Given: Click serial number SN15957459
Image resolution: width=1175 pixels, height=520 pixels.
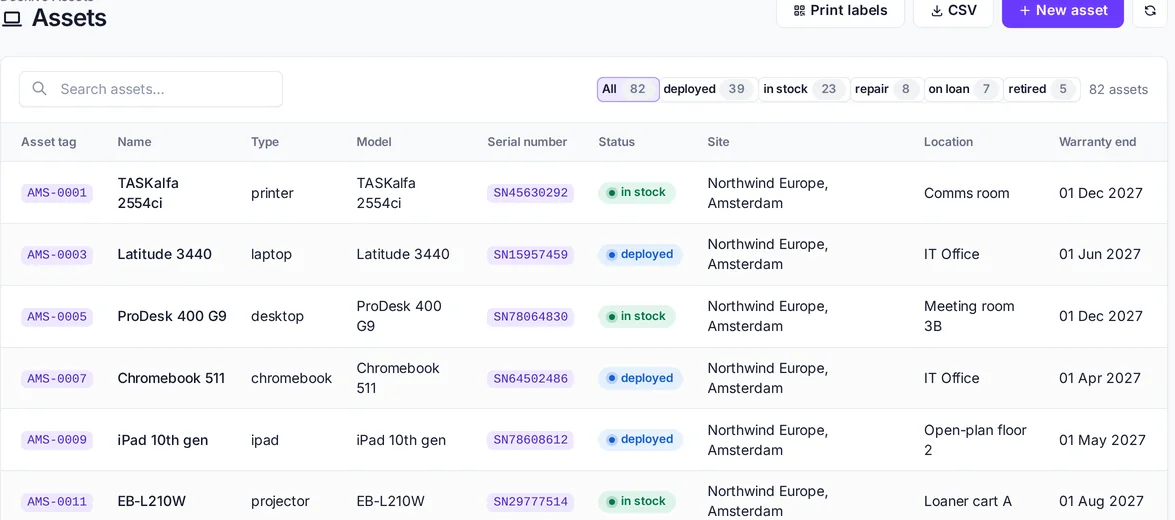Looking at the screenshot, I should click(531, 255).
